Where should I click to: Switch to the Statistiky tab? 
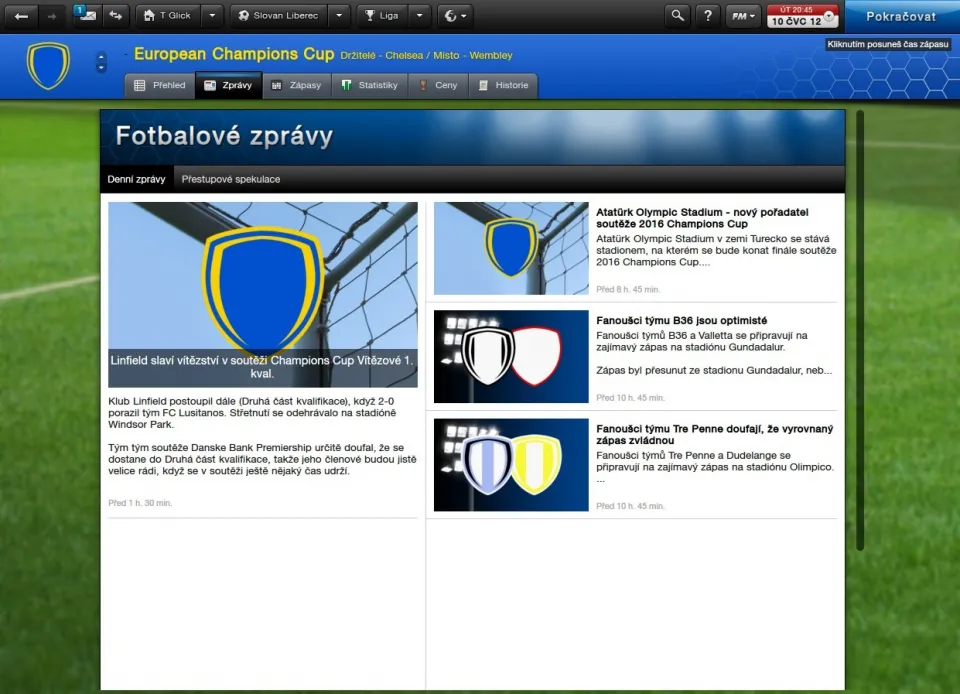[x=370, y=86]
